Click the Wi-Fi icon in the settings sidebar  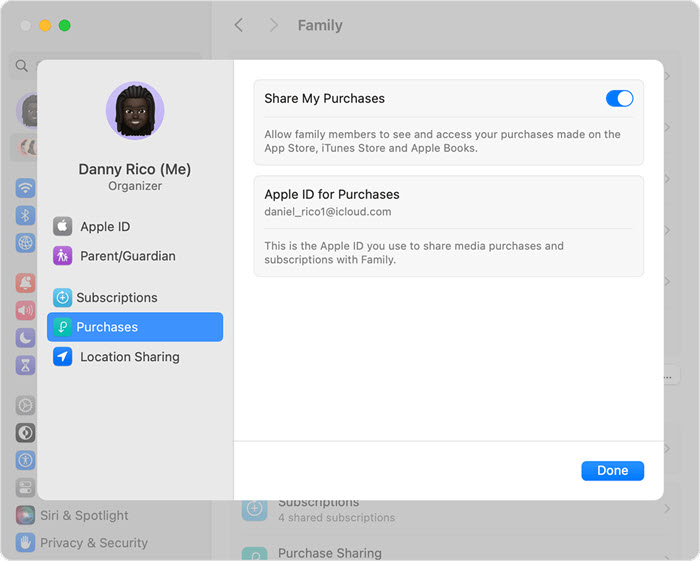click(25, 188)
